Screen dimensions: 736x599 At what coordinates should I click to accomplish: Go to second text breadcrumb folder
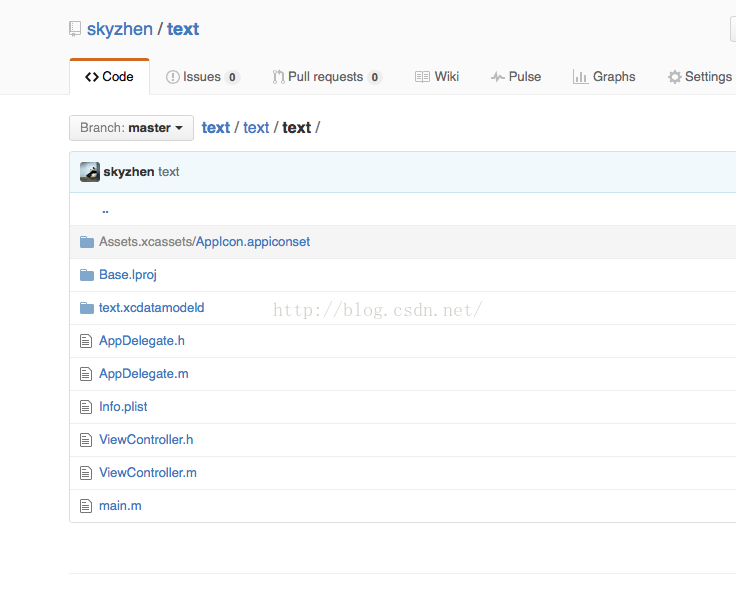256,128
